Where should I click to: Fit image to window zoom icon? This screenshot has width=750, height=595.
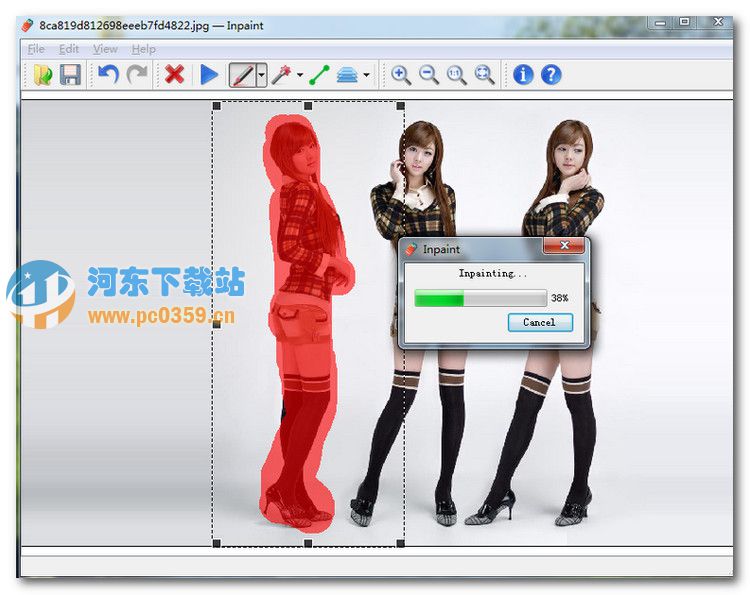tap(485, 75)
